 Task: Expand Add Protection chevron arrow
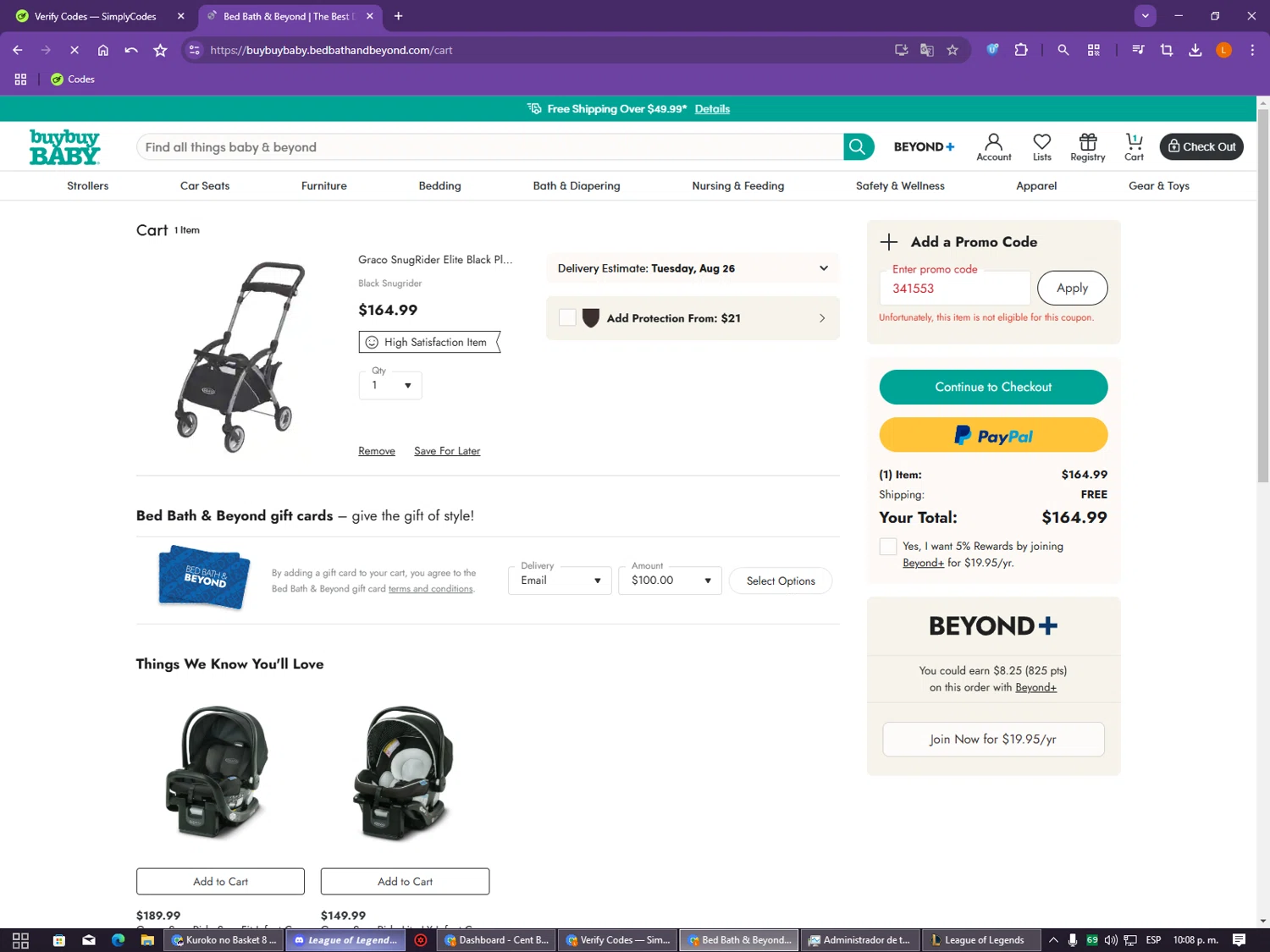point(821,318)
